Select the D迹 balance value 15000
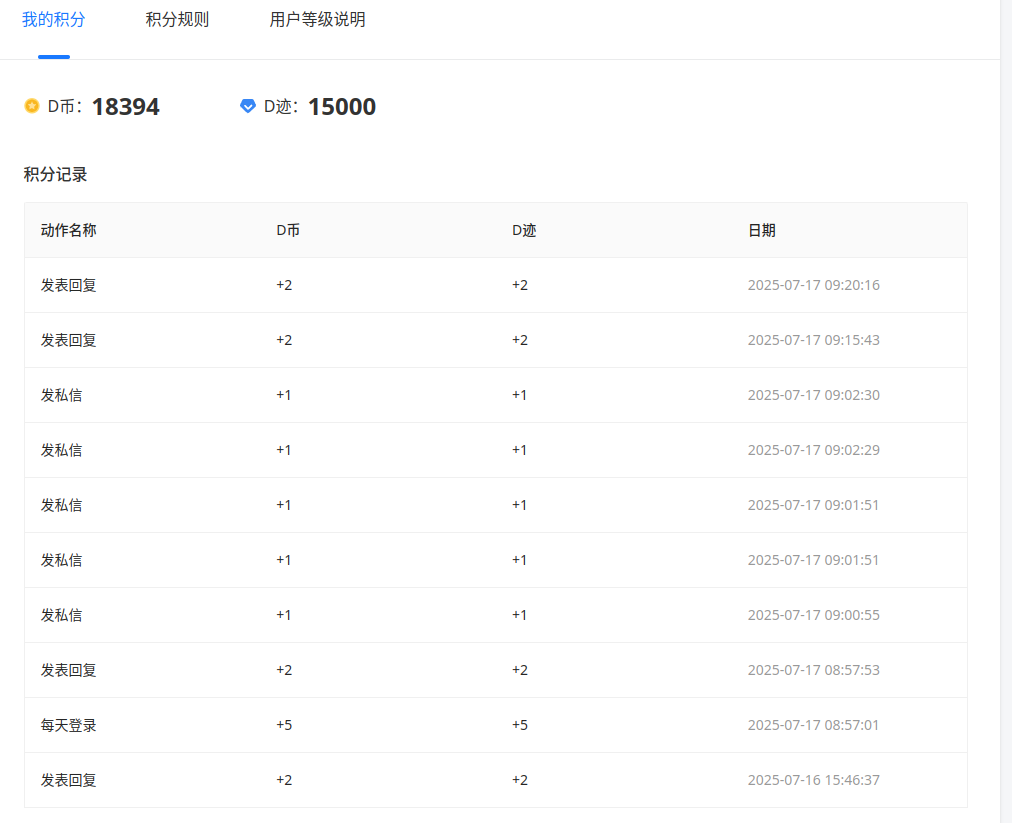 342,107
